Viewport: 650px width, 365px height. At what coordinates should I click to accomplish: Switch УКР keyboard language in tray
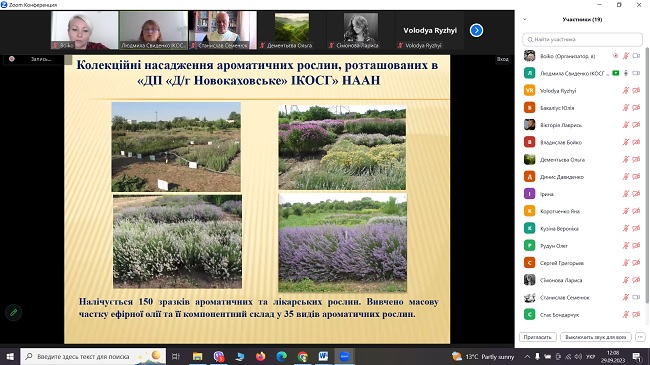pyautogui.click(x=591, y=356)
